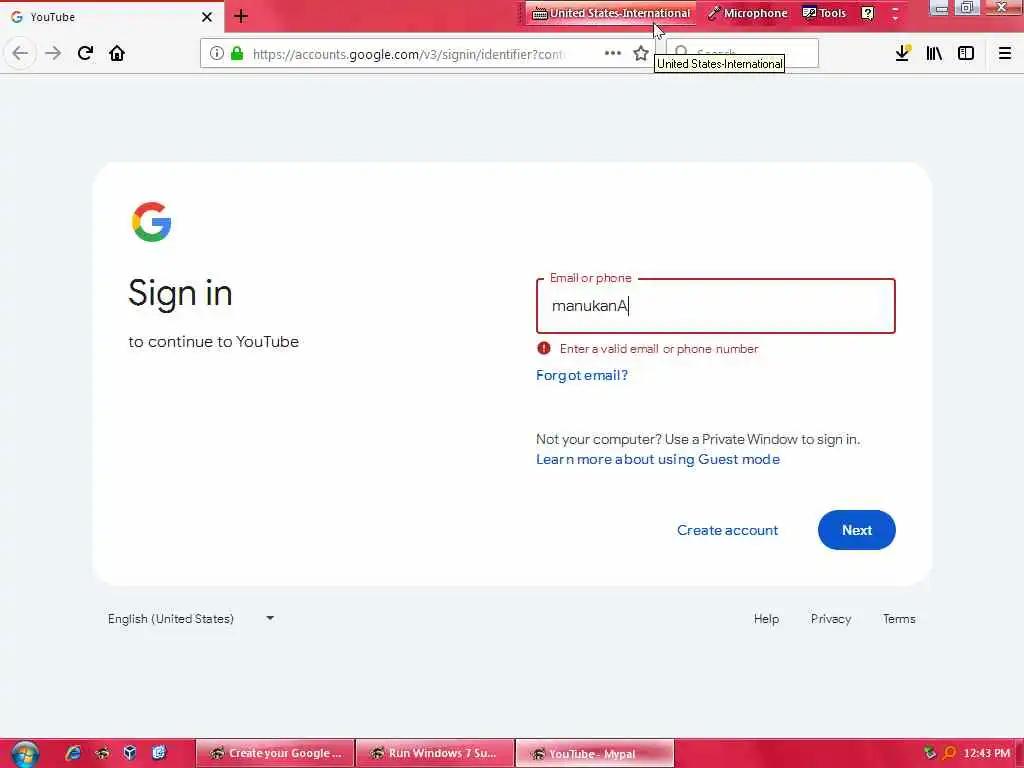Open Learn more about using Guest mode
Screen dimensions: 1024x768
pos(658,459)
